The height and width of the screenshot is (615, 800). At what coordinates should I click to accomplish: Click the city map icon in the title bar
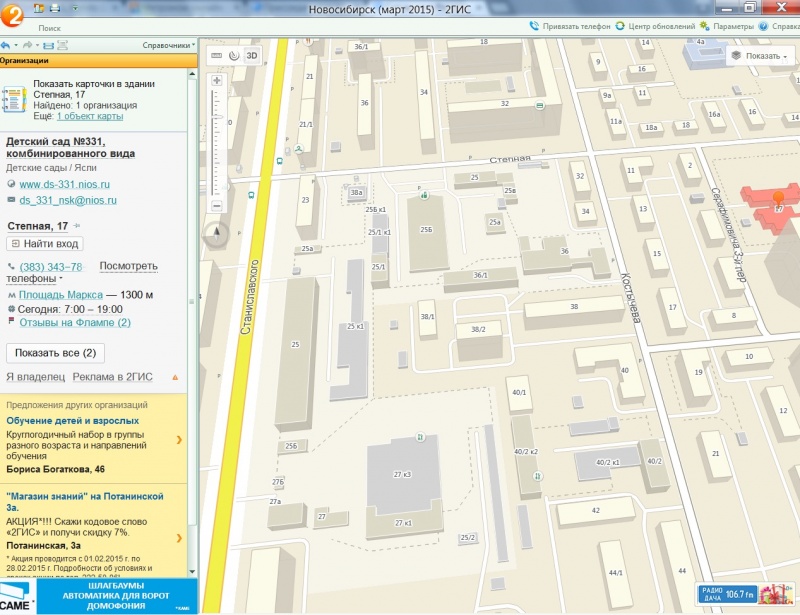(39, 8)
